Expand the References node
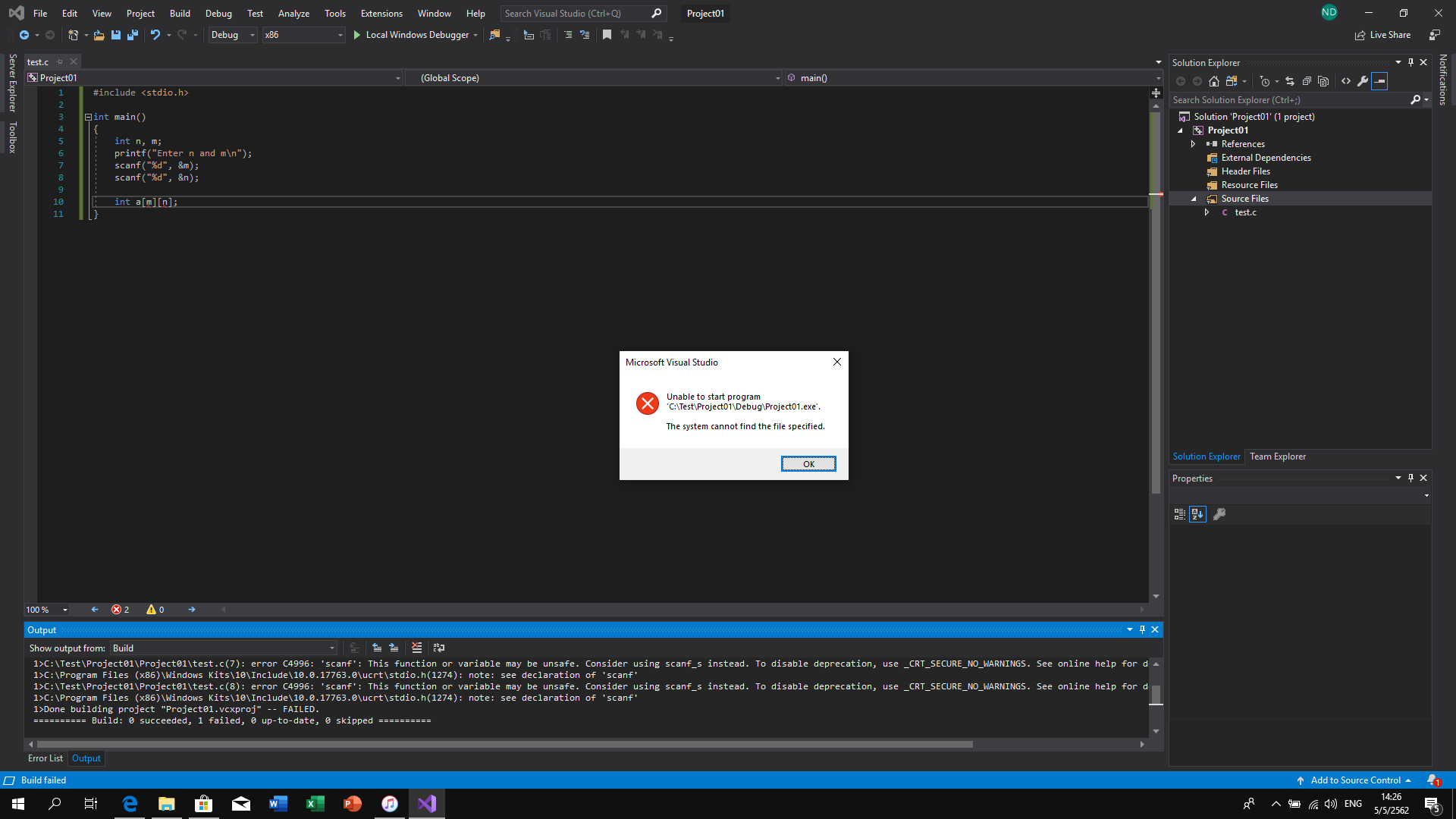The height and width of the screenshot is (819, 1456). [x=1193, y=144]
